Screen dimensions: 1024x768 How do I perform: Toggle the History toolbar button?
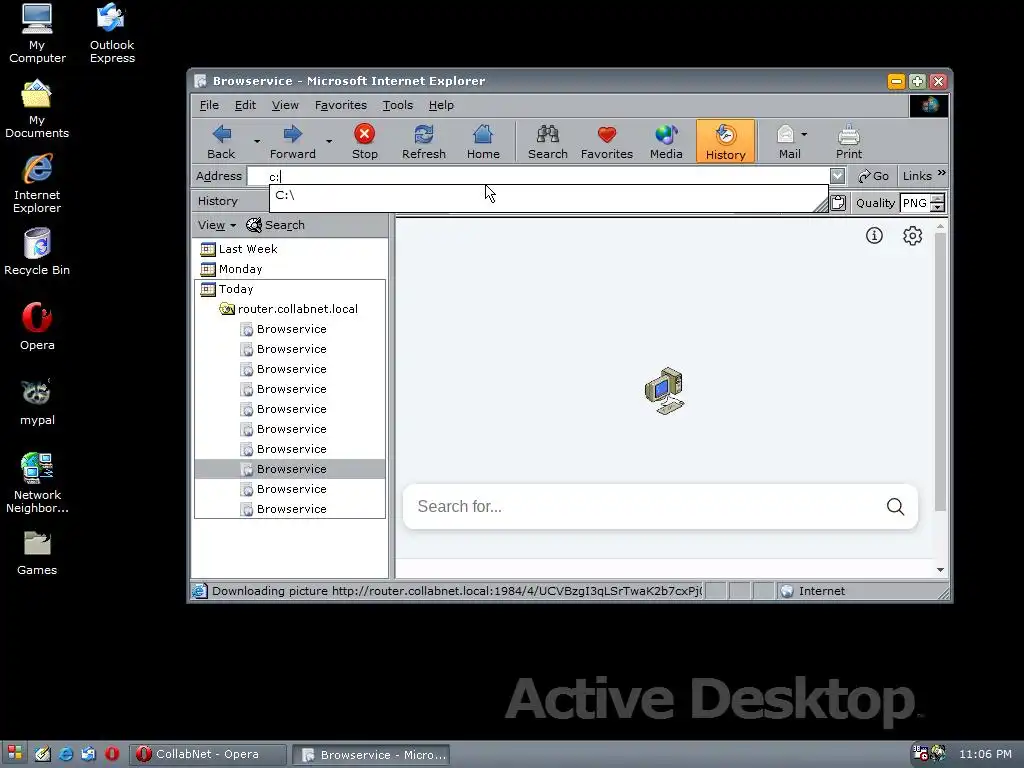(726, 141)
